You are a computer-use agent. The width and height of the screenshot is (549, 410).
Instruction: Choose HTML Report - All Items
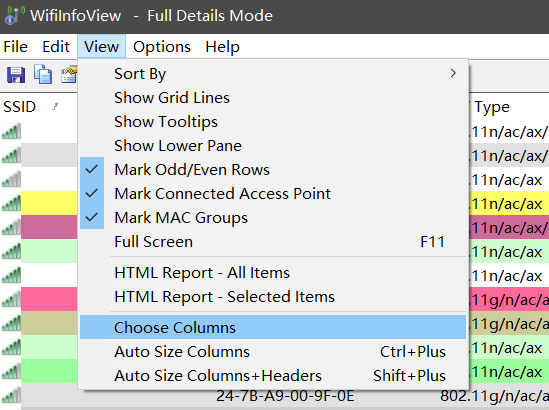(x=273, y=273)
